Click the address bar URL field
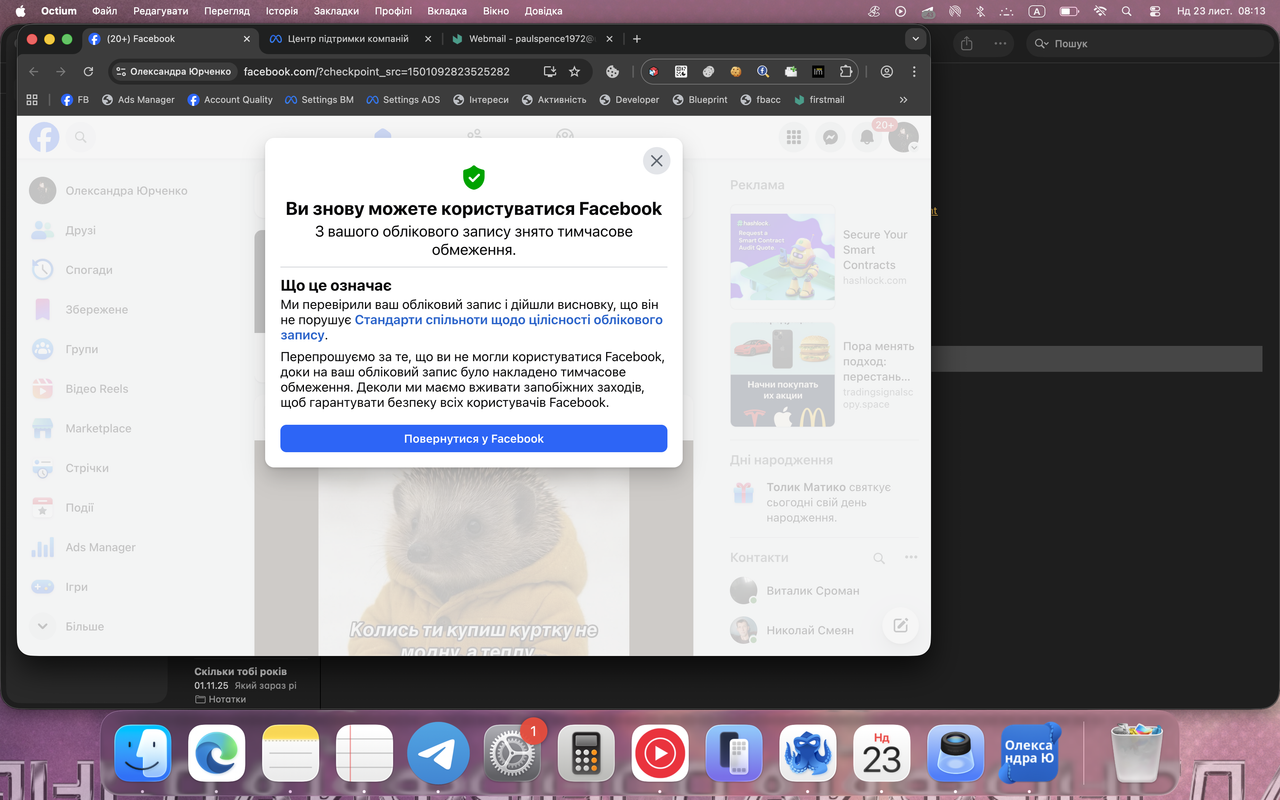 click(x=380, y=72)
